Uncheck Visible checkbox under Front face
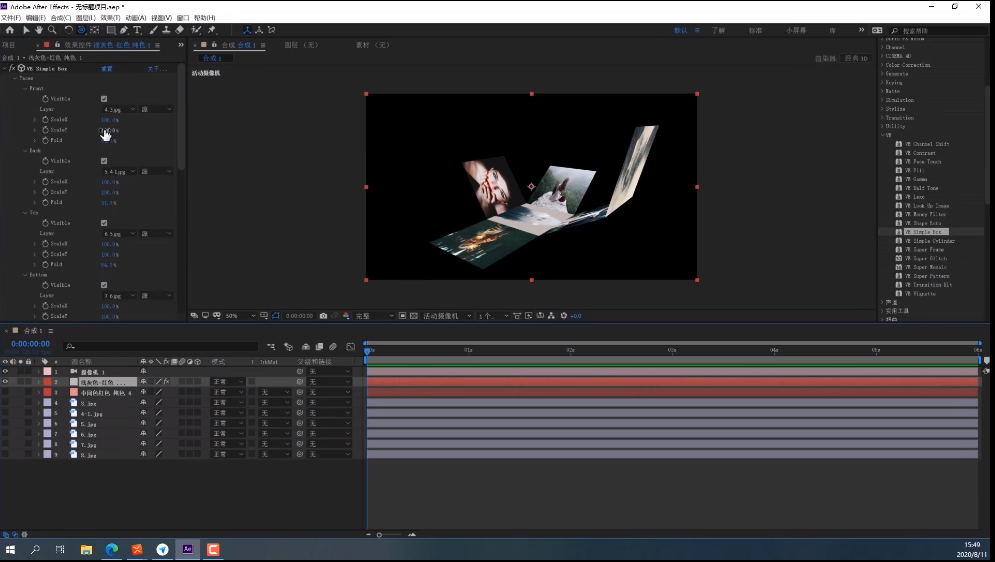 tap(104, 99)
